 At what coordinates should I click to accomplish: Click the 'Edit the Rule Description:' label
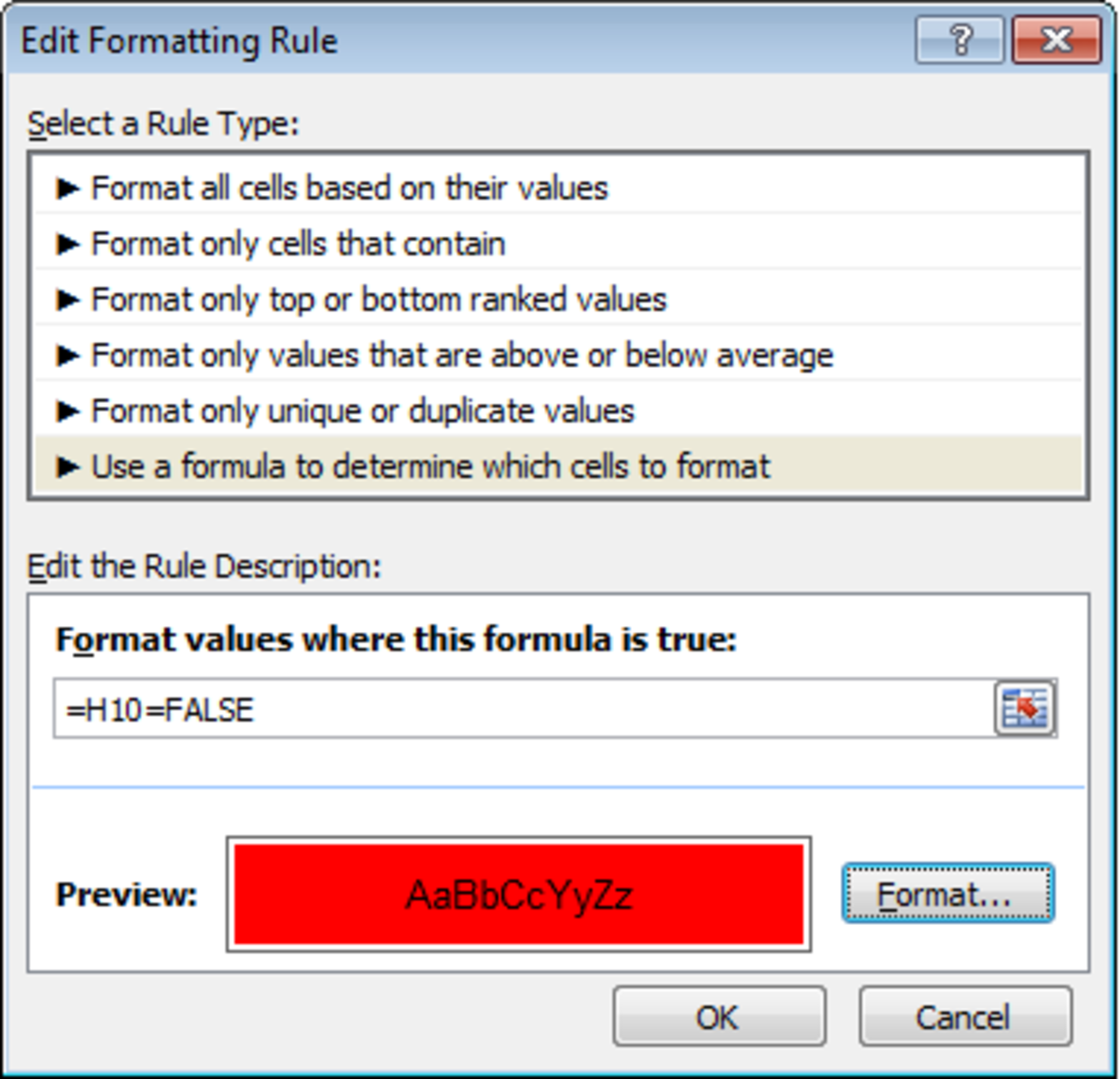pos(204,567)
